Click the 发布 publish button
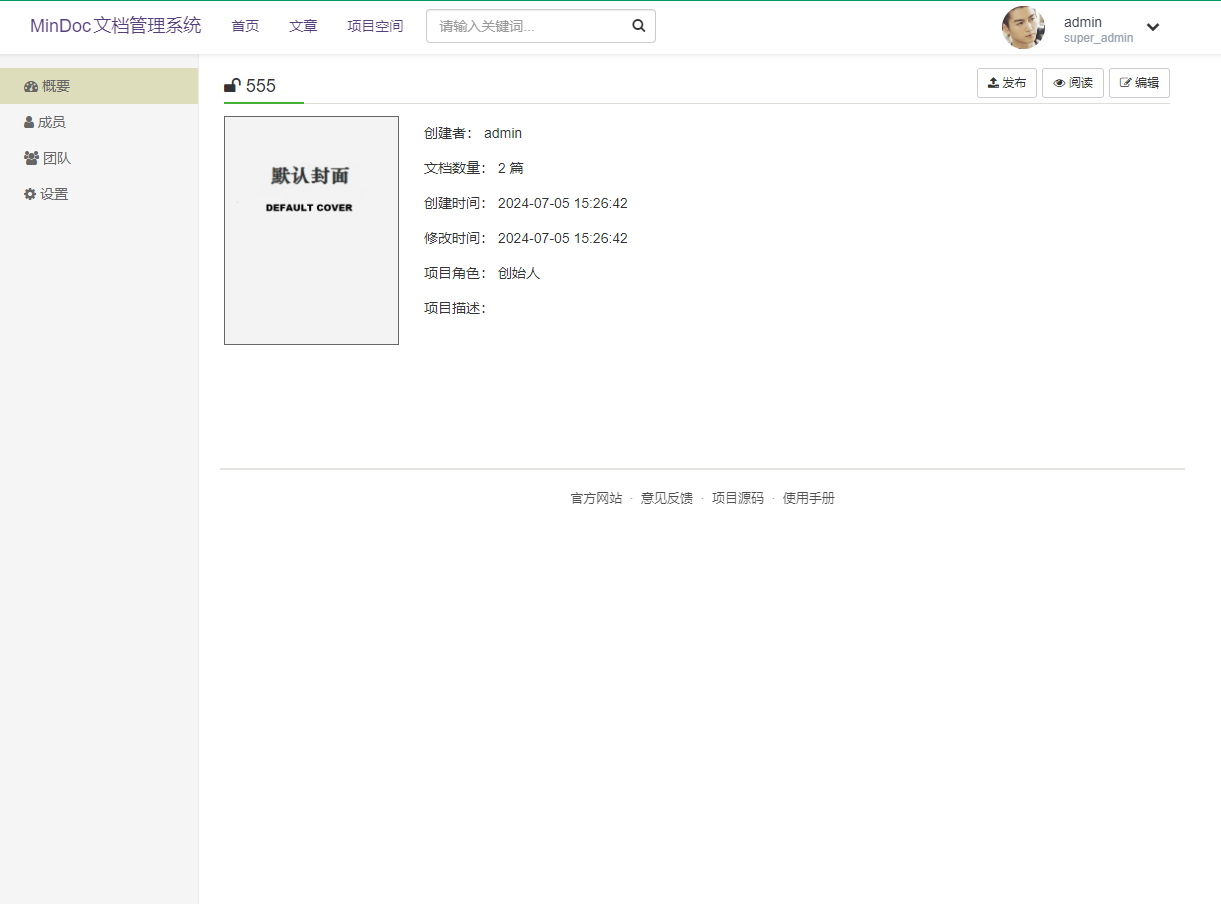Screen dimensions: 1221x904 (x=1007, y=83)
